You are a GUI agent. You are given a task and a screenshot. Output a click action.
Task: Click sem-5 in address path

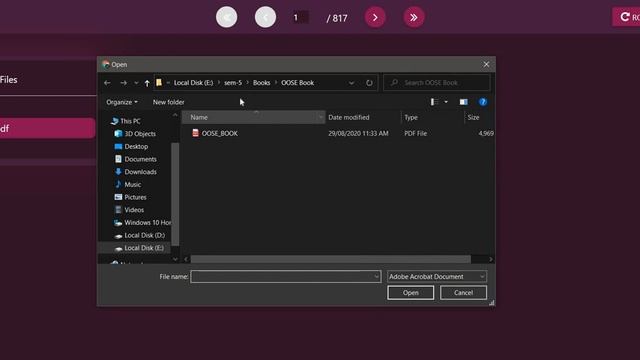[x=233, y=83]
